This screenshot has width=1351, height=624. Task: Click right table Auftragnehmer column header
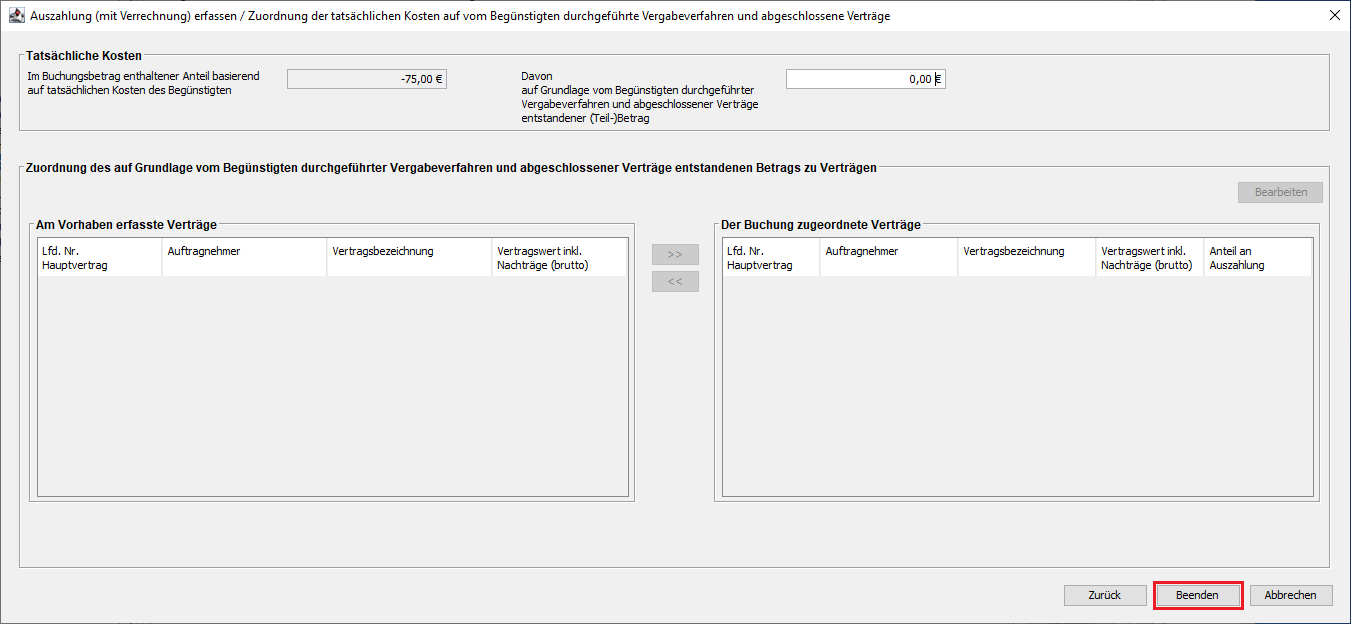pos(888,258)
